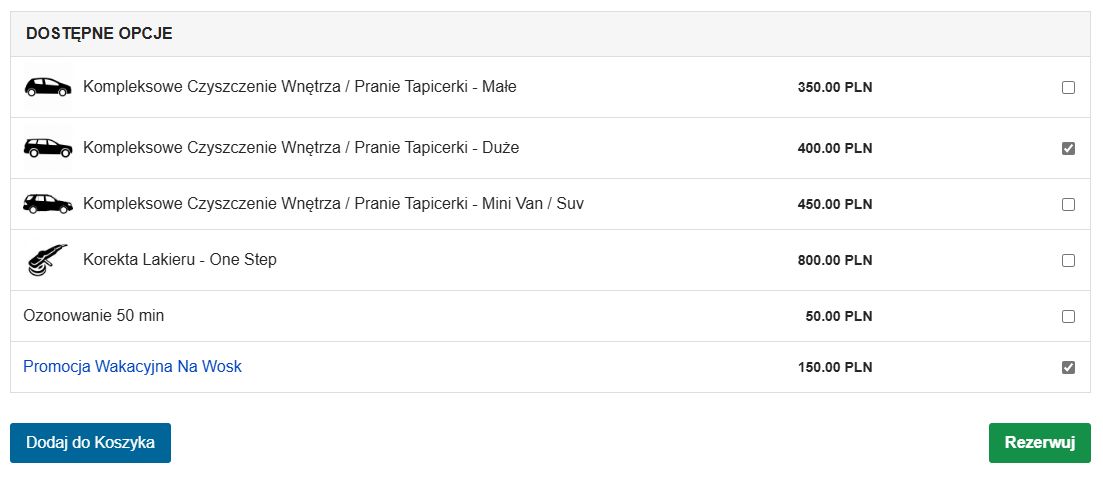Screen dimensions: 1103x478
Task: Enable the Pranie Tapicerki - Małe checkbox
Action: [x=1068, y=87]
